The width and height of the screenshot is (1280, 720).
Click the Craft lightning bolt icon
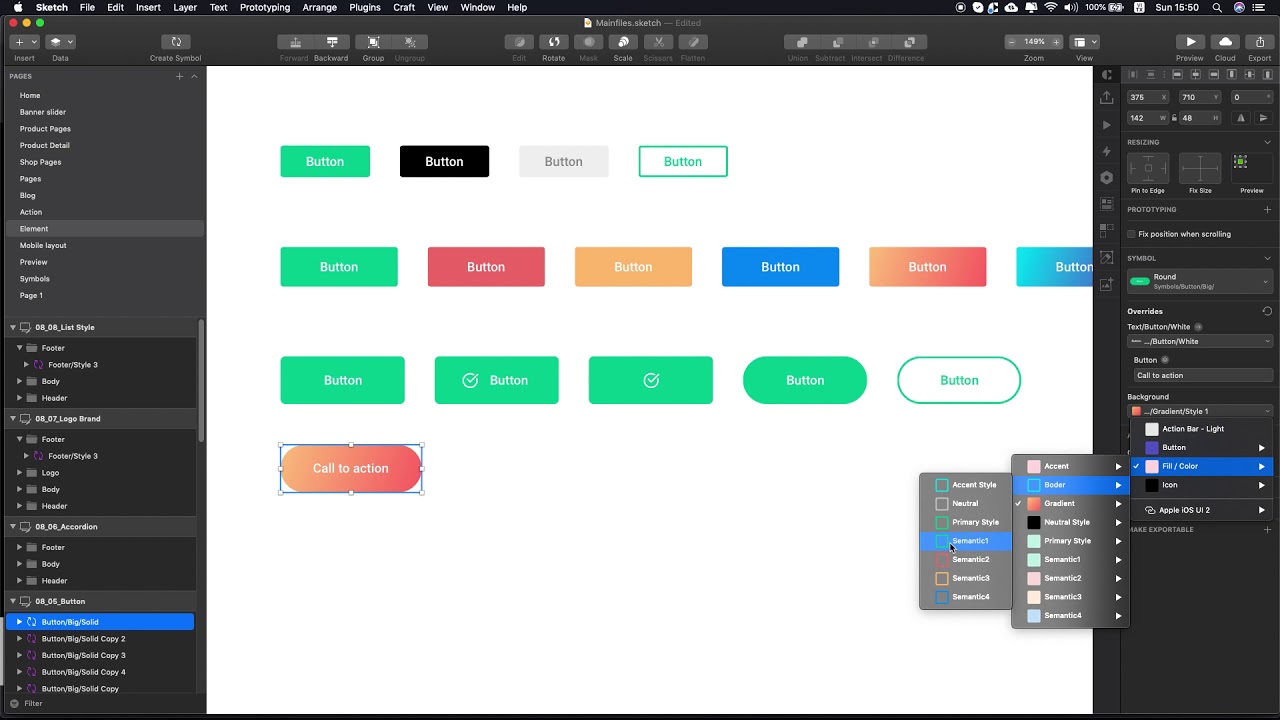tap(1106, 151)
